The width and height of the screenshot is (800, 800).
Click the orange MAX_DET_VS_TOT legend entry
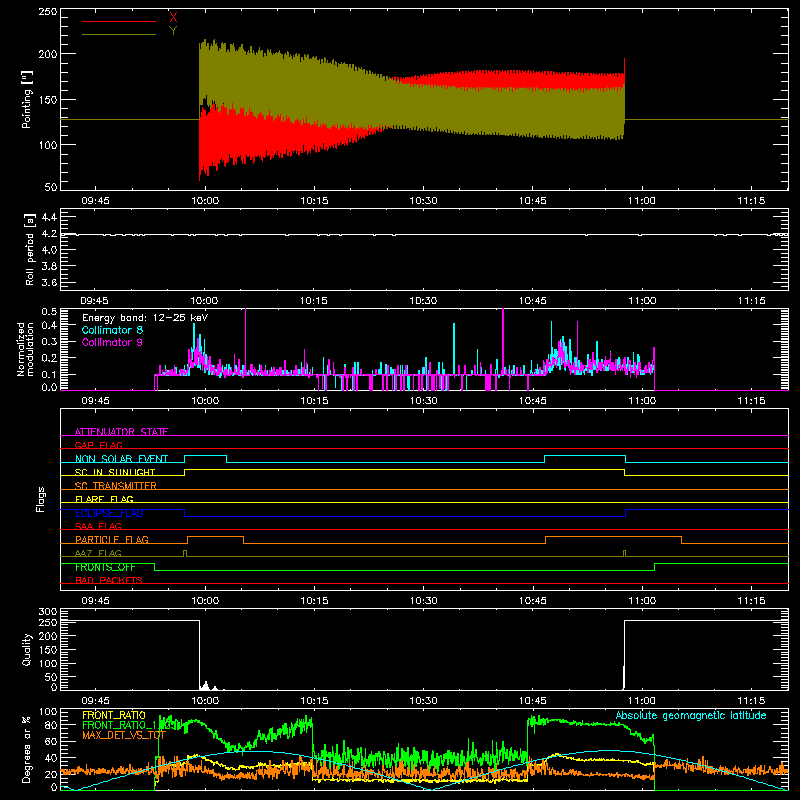click(x=124, y=735)
